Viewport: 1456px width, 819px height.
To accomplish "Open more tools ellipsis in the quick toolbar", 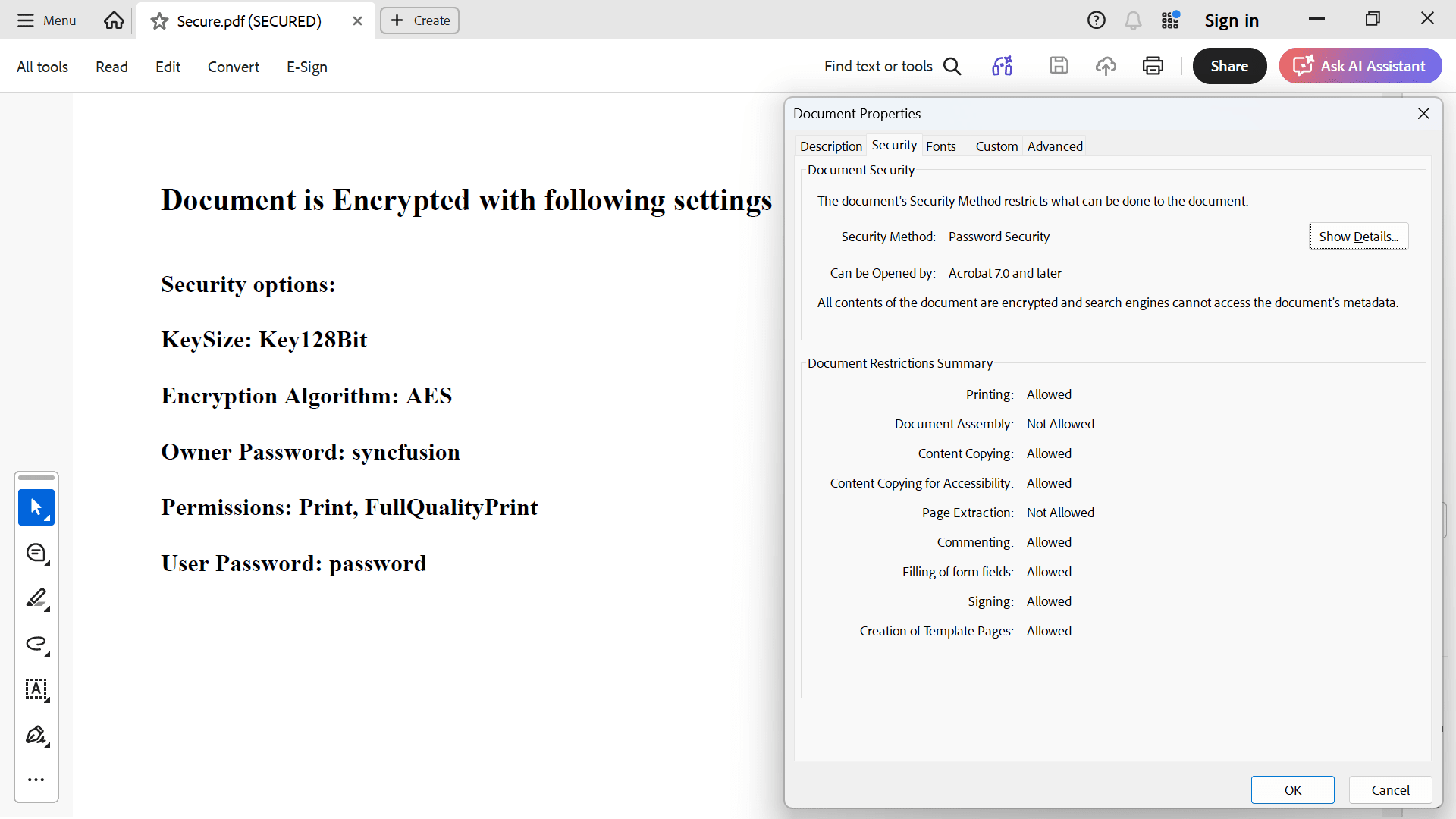I will [x=36, y=780].
